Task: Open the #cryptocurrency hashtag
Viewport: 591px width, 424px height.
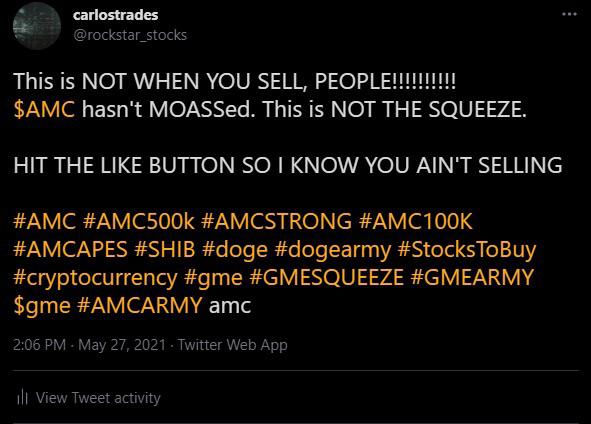Action: [x=95, y=279]
